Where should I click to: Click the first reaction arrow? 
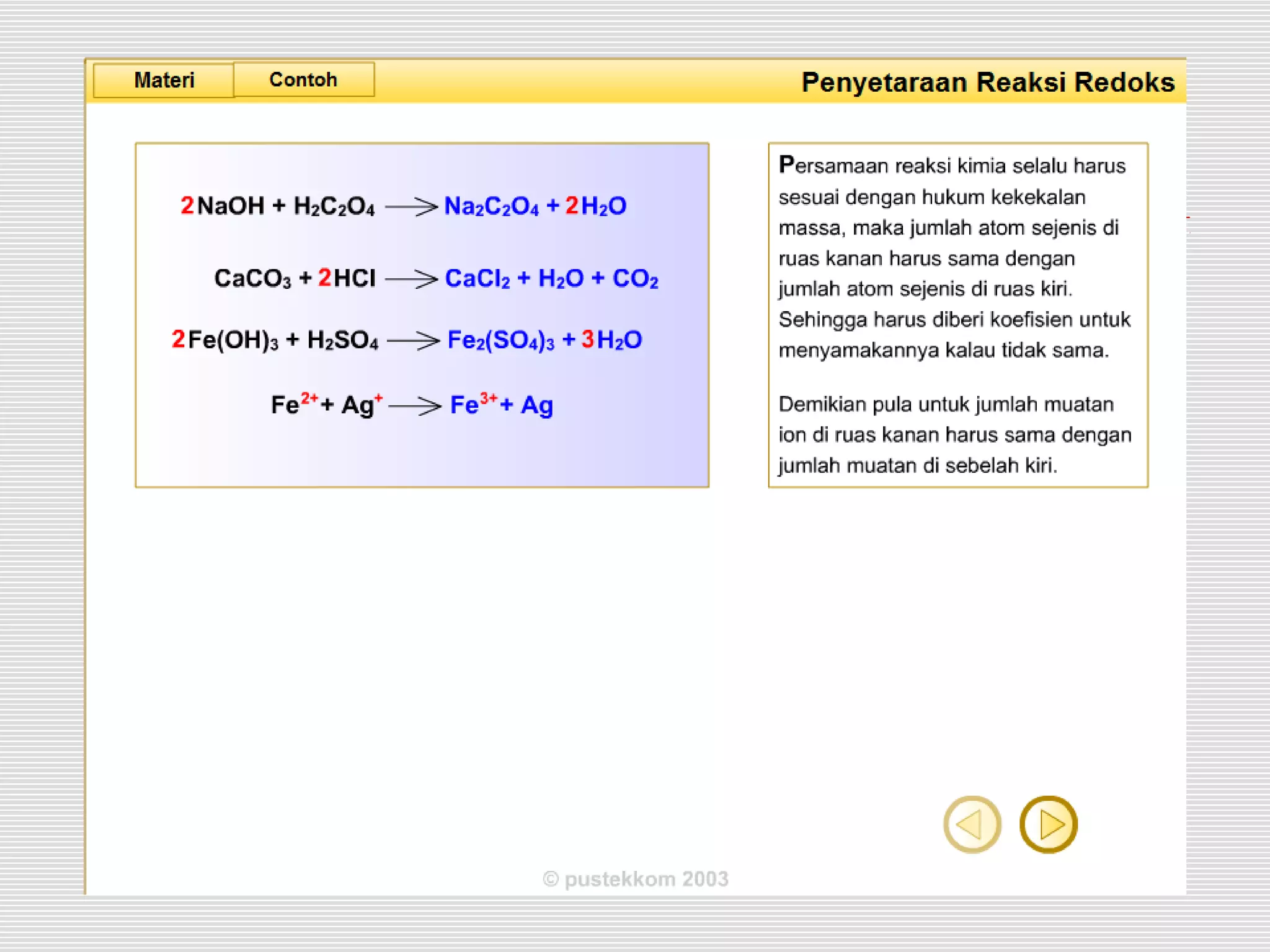(x=411, y=206)
